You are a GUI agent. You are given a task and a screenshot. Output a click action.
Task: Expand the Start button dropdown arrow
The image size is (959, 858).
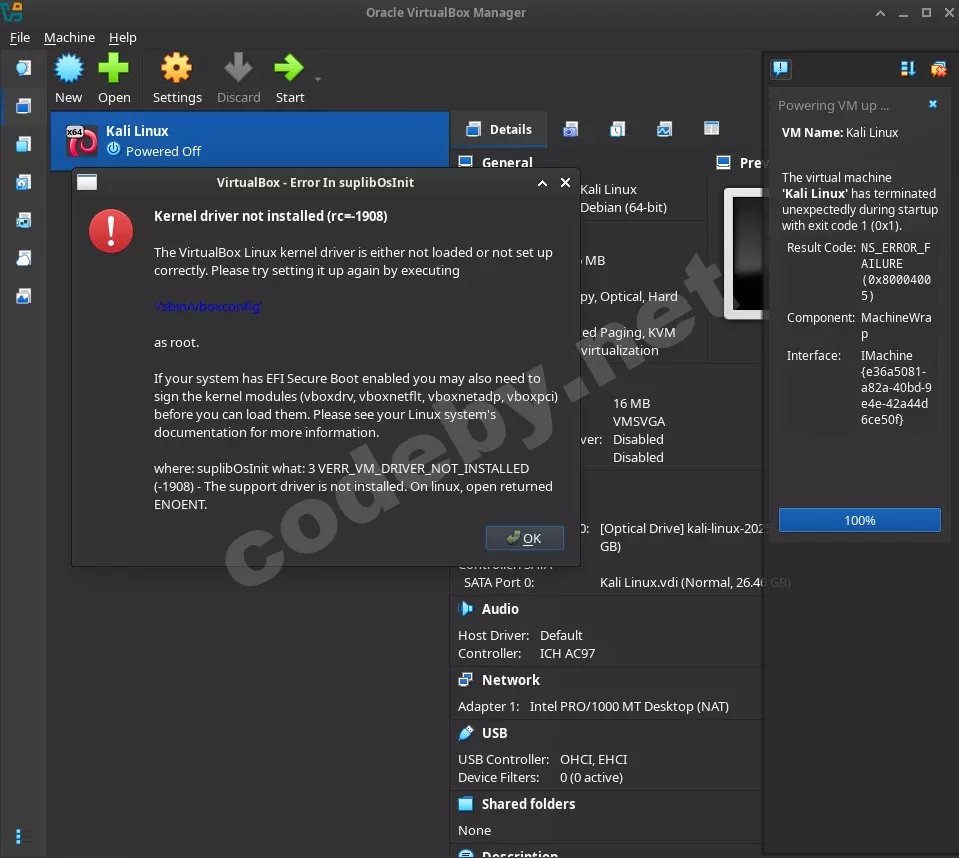coord(318,80)
